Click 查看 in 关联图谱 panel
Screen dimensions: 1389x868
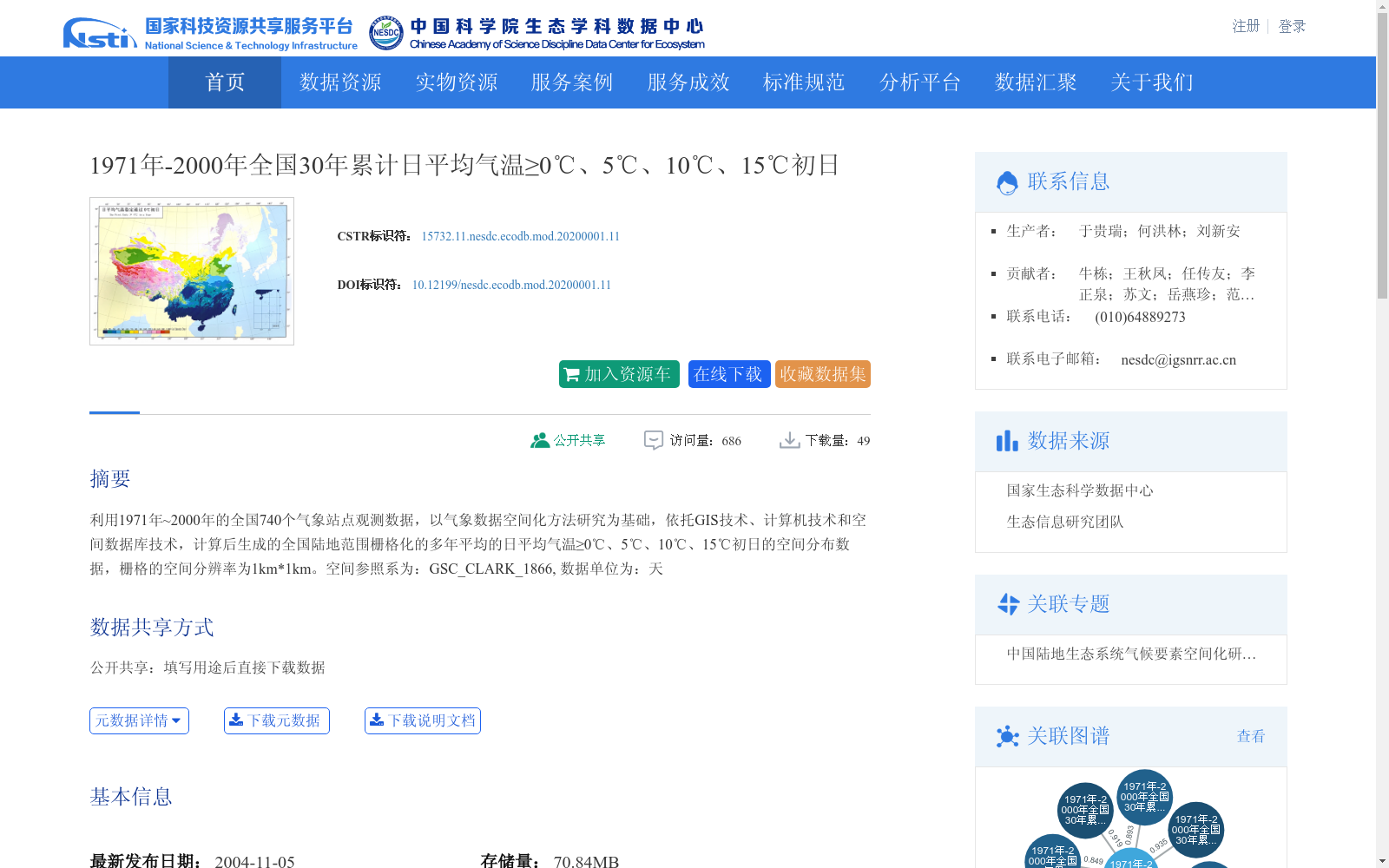(x=1251, y=736)
